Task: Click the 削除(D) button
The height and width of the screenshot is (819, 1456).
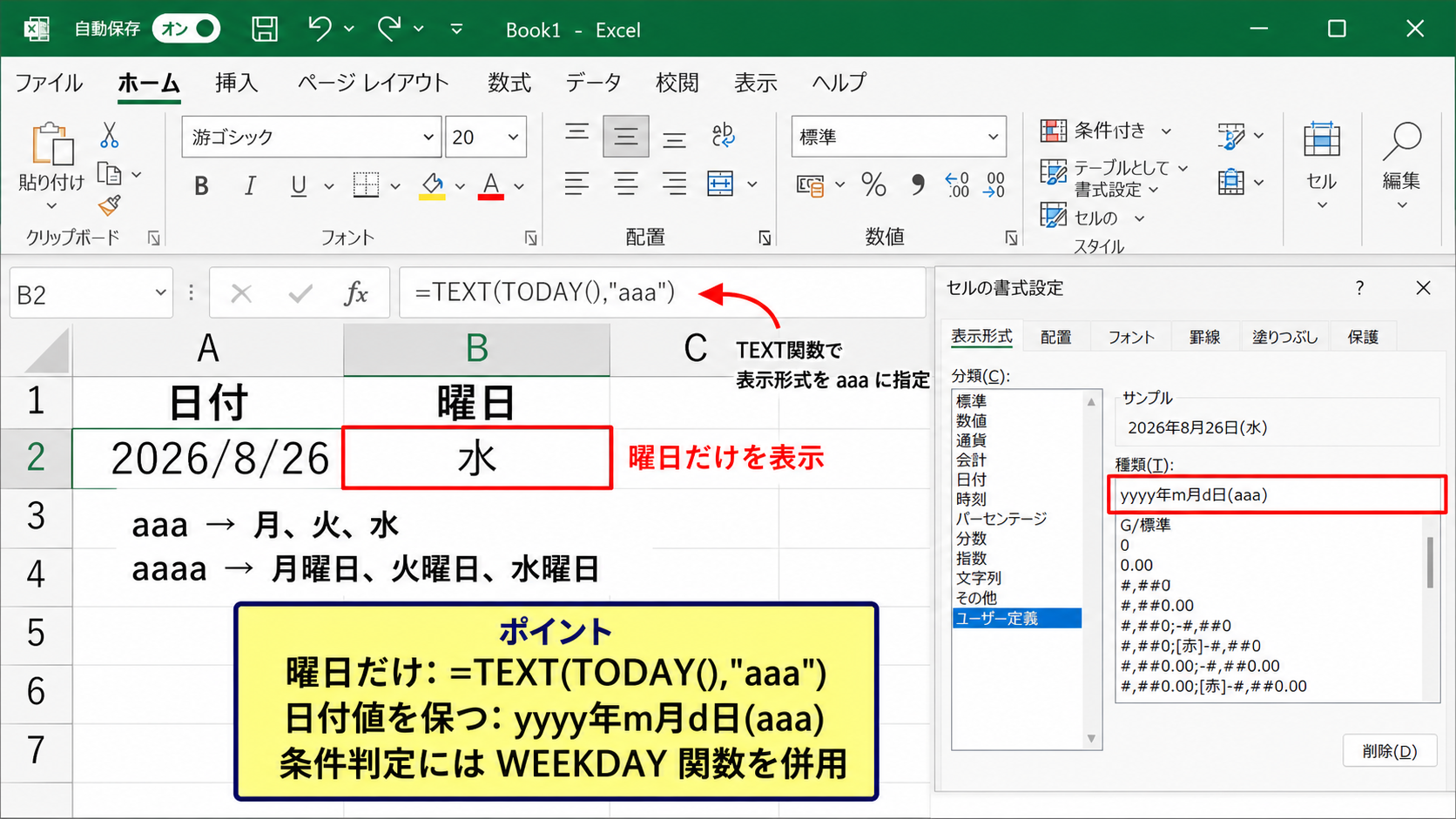Action: point(1390,751)
